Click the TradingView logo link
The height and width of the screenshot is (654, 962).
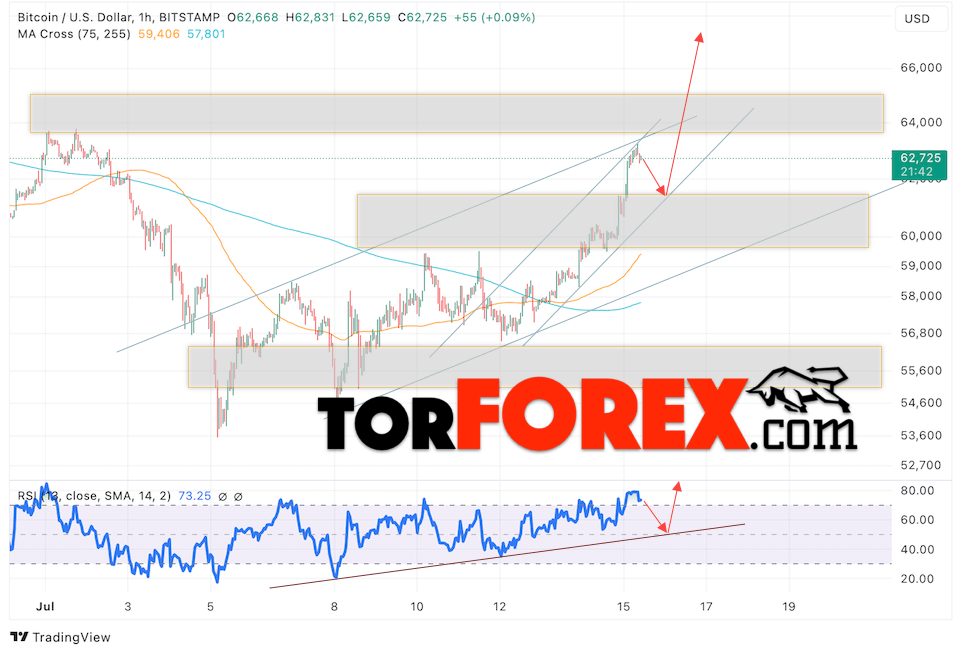pos(61,637)
